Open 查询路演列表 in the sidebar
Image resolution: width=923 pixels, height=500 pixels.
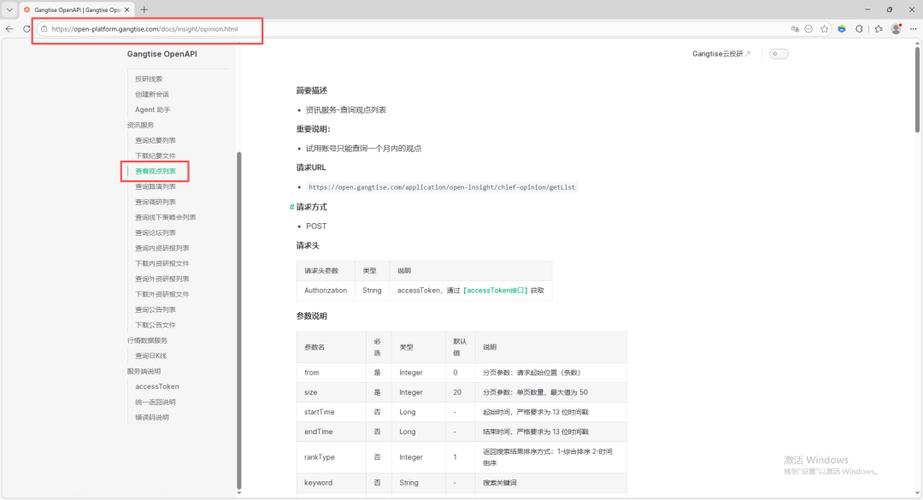(x=155, y=187)
